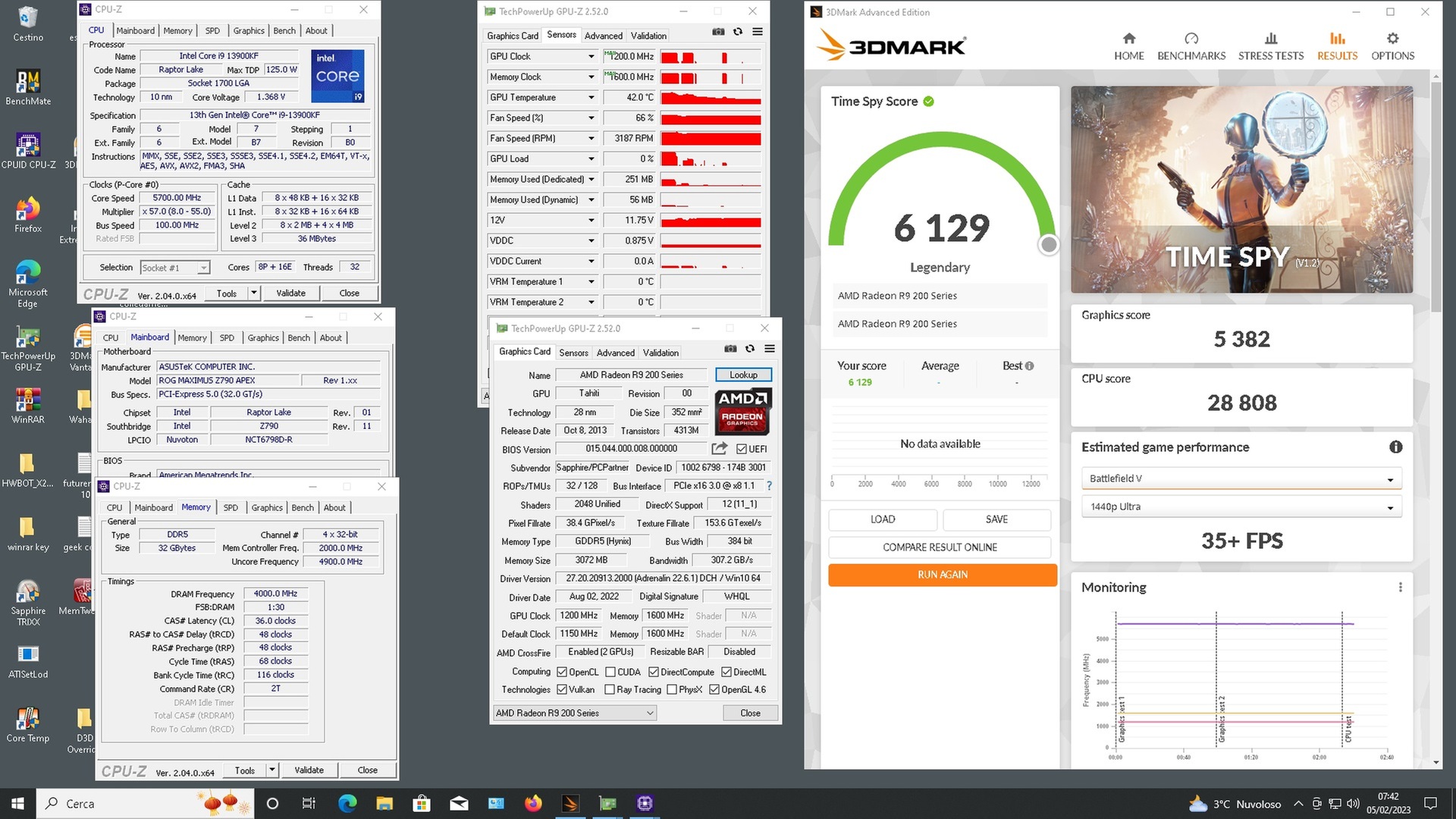
Task: Toggle the Ray Tracing checkbox
Action: pyautogui.click(x=610, y=689)
